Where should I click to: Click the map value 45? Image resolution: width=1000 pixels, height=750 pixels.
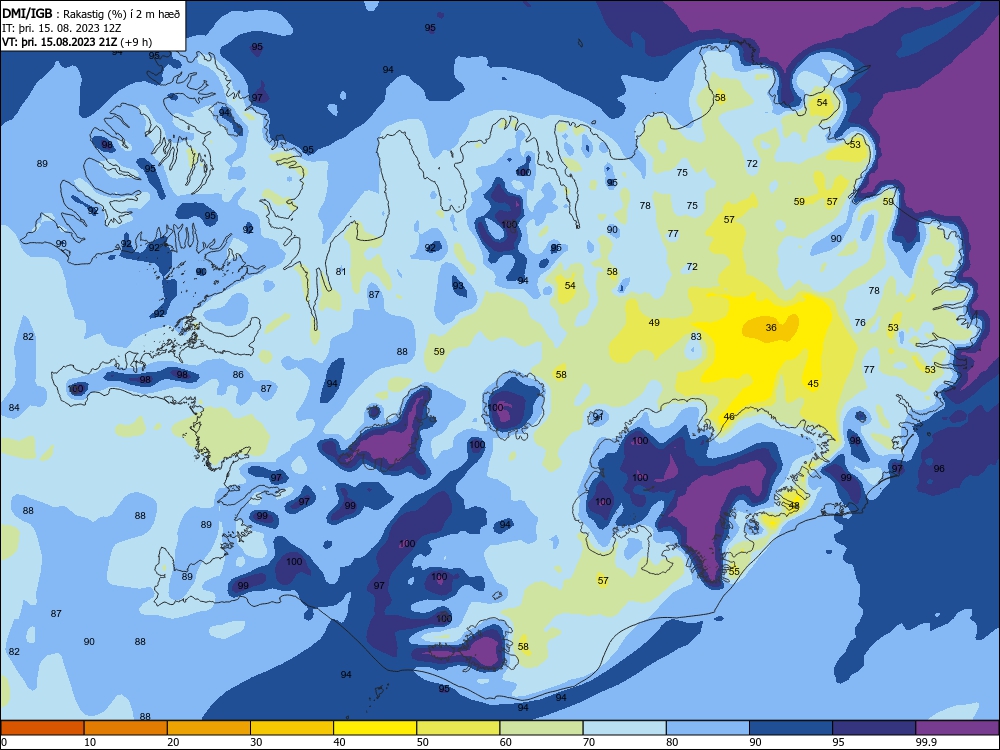click(813, 384)
